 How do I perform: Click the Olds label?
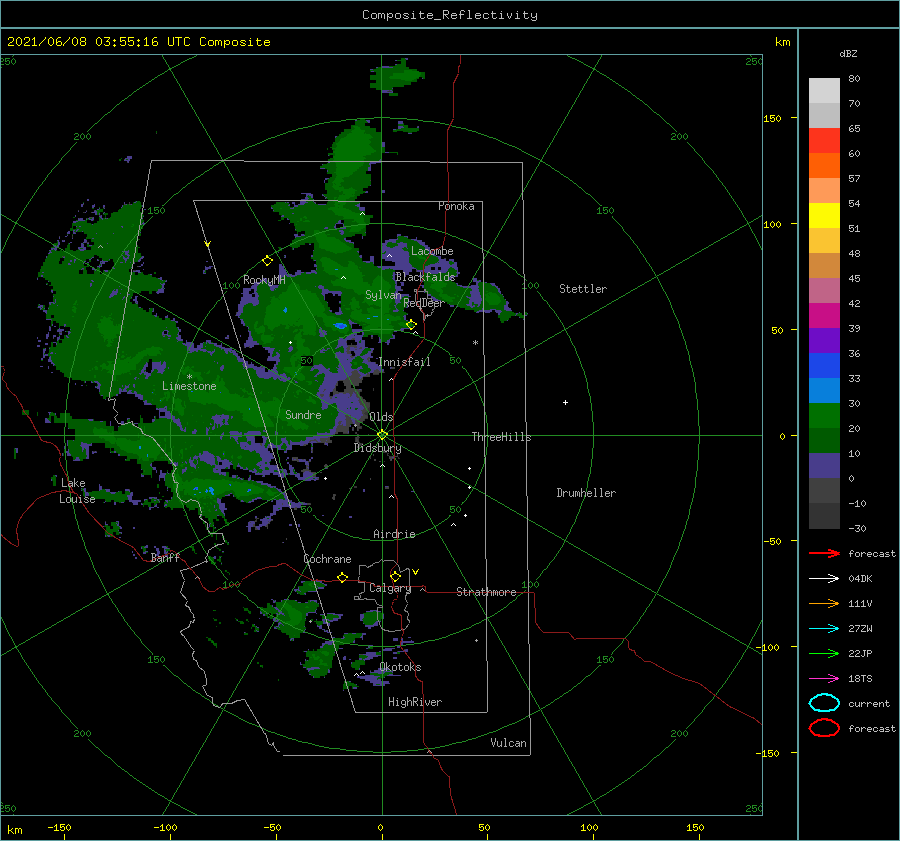tap(381, 417)
